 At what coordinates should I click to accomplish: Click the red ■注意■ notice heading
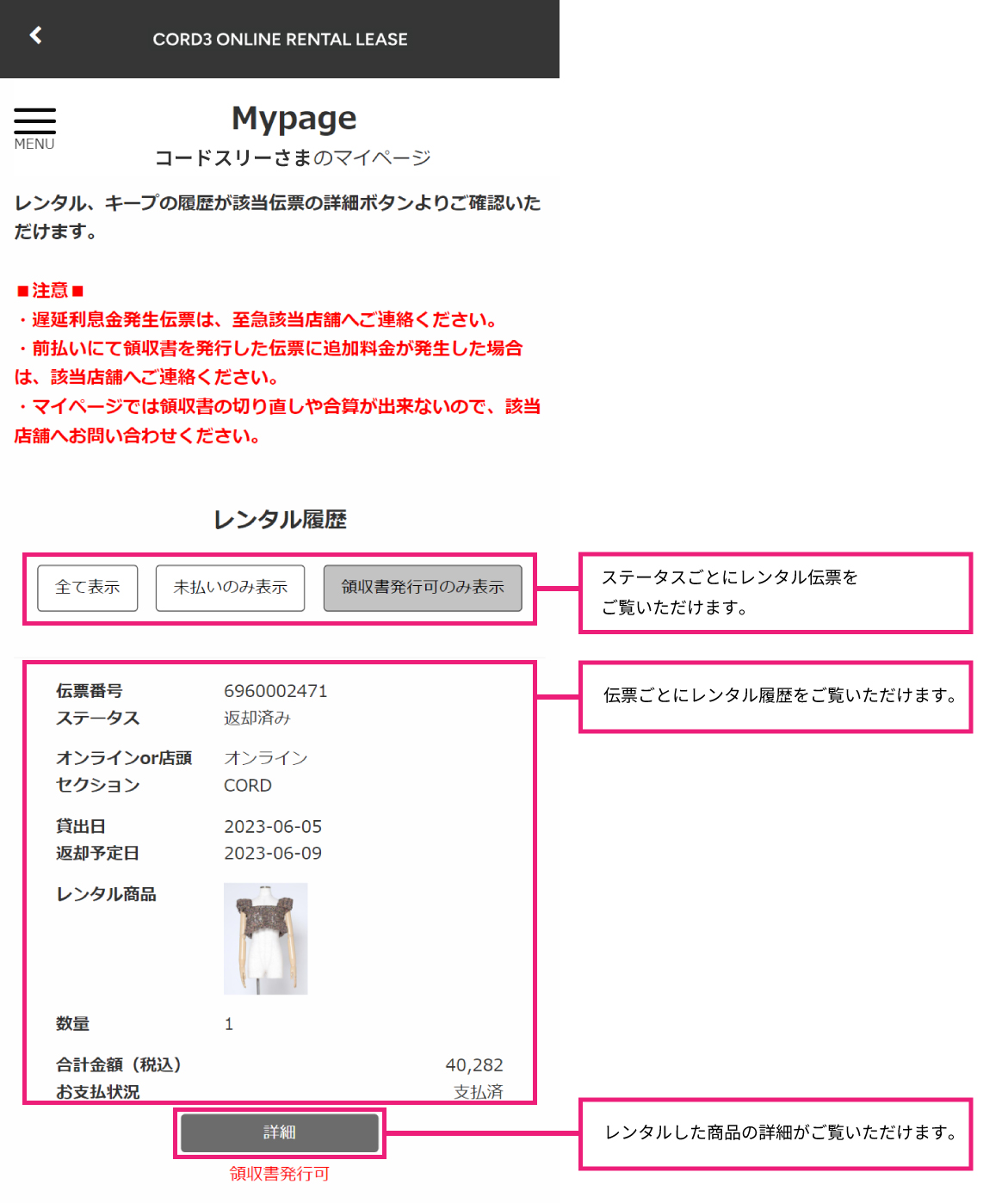pyautogui.click(x=50, y=291)
